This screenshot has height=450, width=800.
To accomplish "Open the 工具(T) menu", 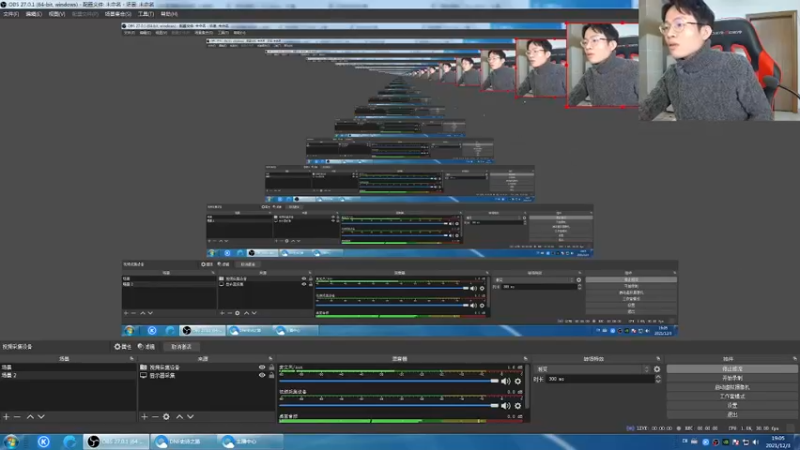I will tap(146, 14).
